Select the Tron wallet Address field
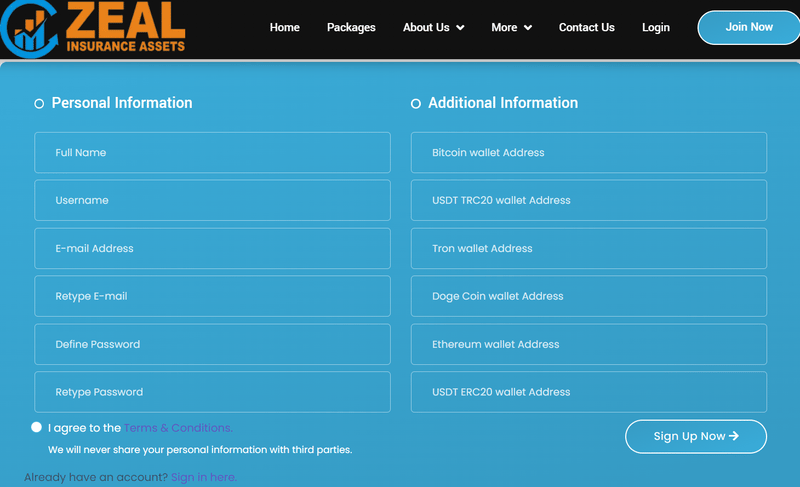Viewport: 800px width, 487px height. click(589, 248)
